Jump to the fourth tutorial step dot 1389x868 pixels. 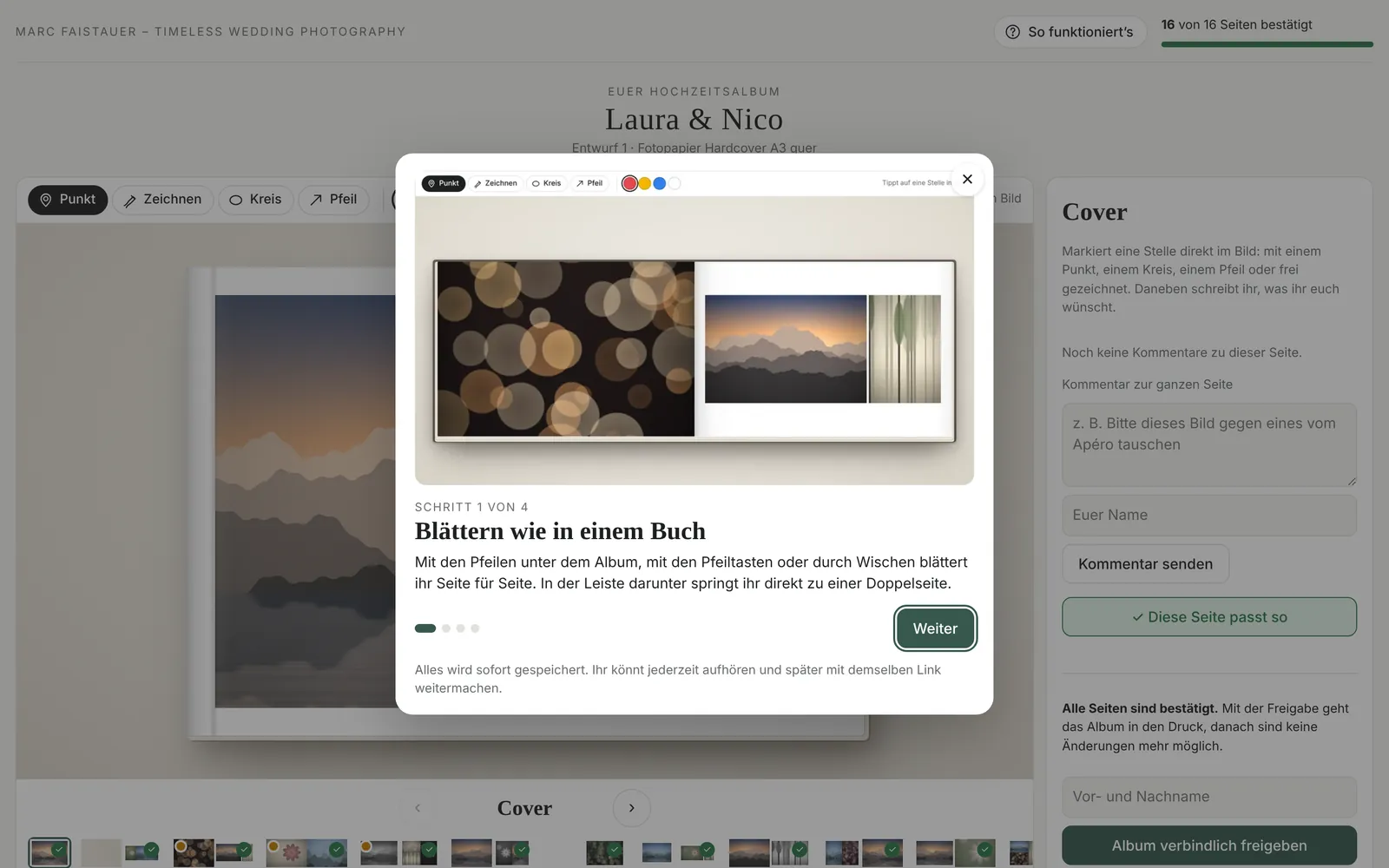(475, 628)
